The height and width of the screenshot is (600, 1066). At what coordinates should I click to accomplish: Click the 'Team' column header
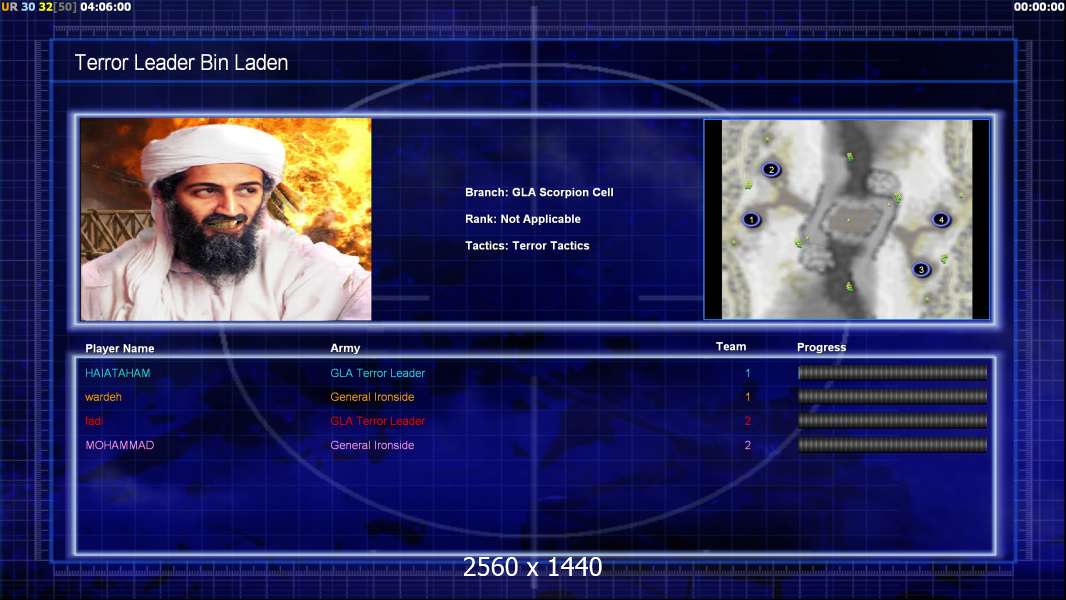[x=731, y=347]
